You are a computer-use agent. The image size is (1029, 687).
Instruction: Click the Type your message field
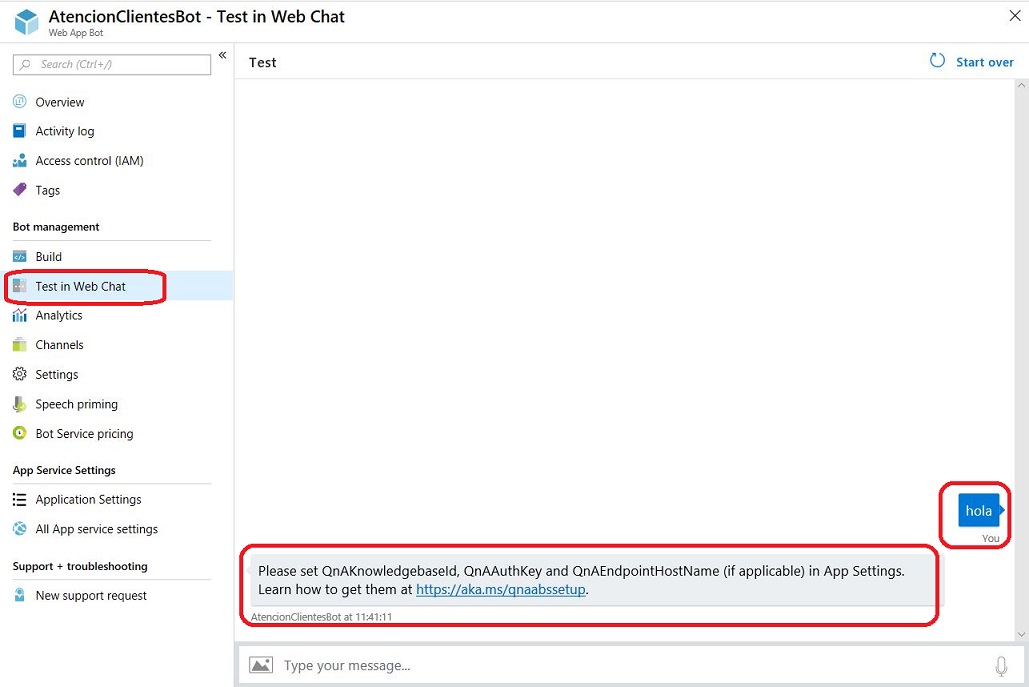coord(633,665)
